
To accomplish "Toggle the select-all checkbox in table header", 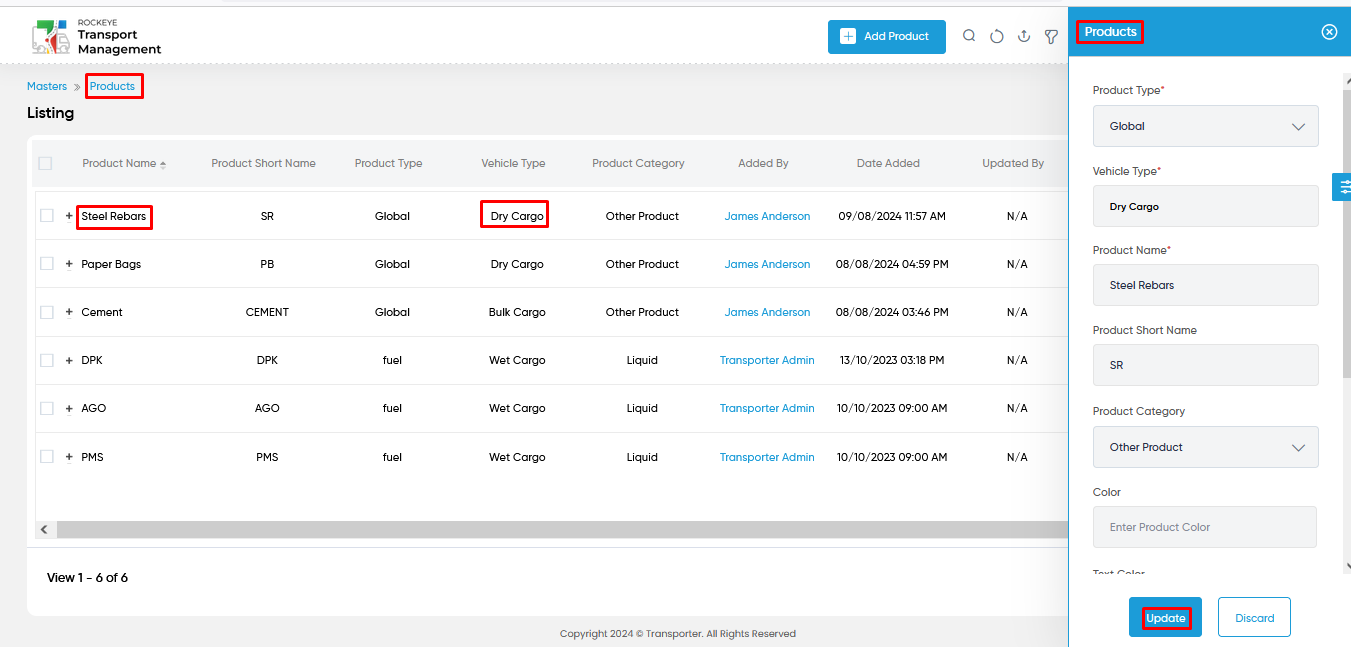I will click(45, 163).
